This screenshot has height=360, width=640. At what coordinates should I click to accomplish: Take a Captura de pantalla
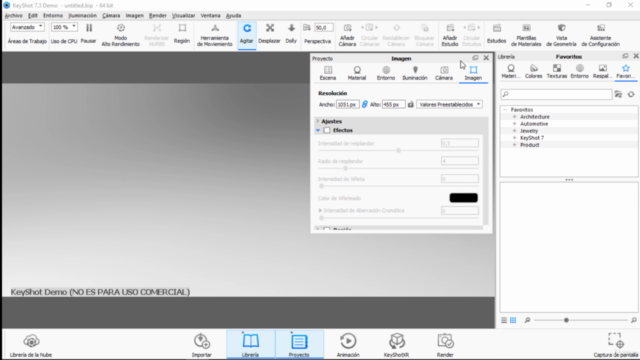[616, 345]
